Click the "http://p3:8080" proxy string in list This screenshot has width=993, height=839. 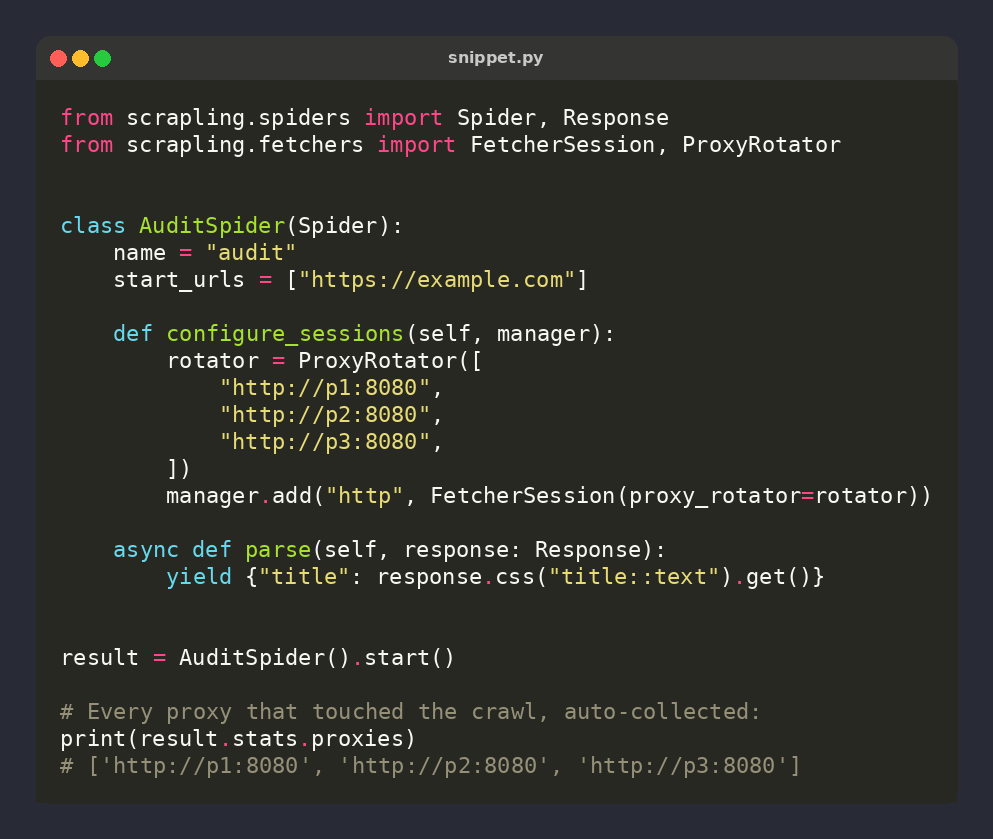[x=325, y=442]
